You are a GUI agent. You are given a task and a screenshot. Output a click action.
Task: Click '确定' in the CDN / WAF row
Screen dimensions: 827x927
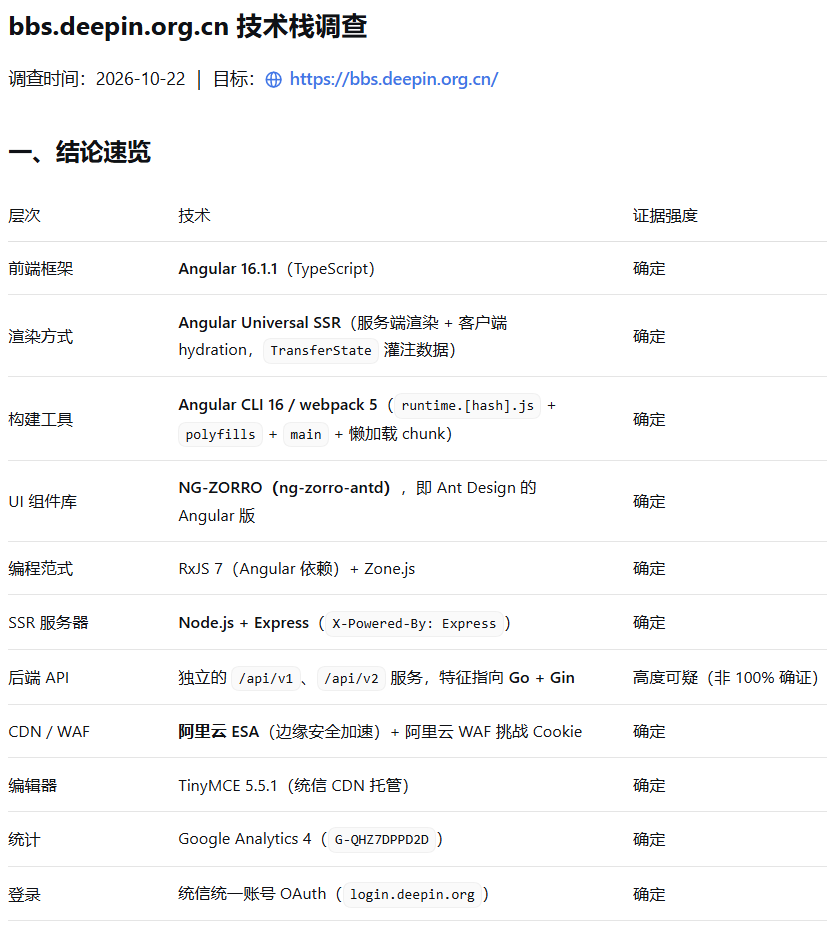pos(649,732)
